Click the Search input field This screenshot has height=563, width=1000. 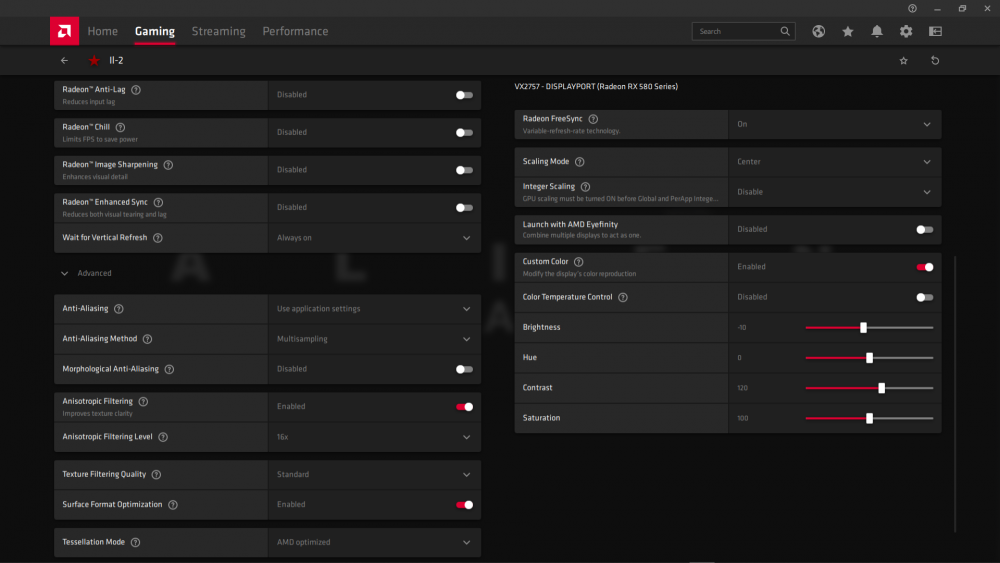click(736, 31)
